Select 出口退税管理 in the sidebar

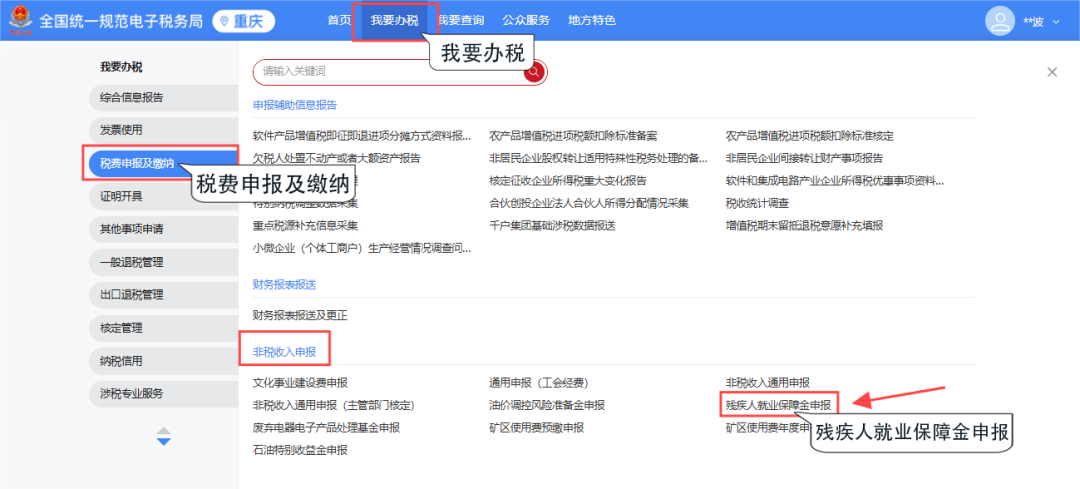(163, 295)
